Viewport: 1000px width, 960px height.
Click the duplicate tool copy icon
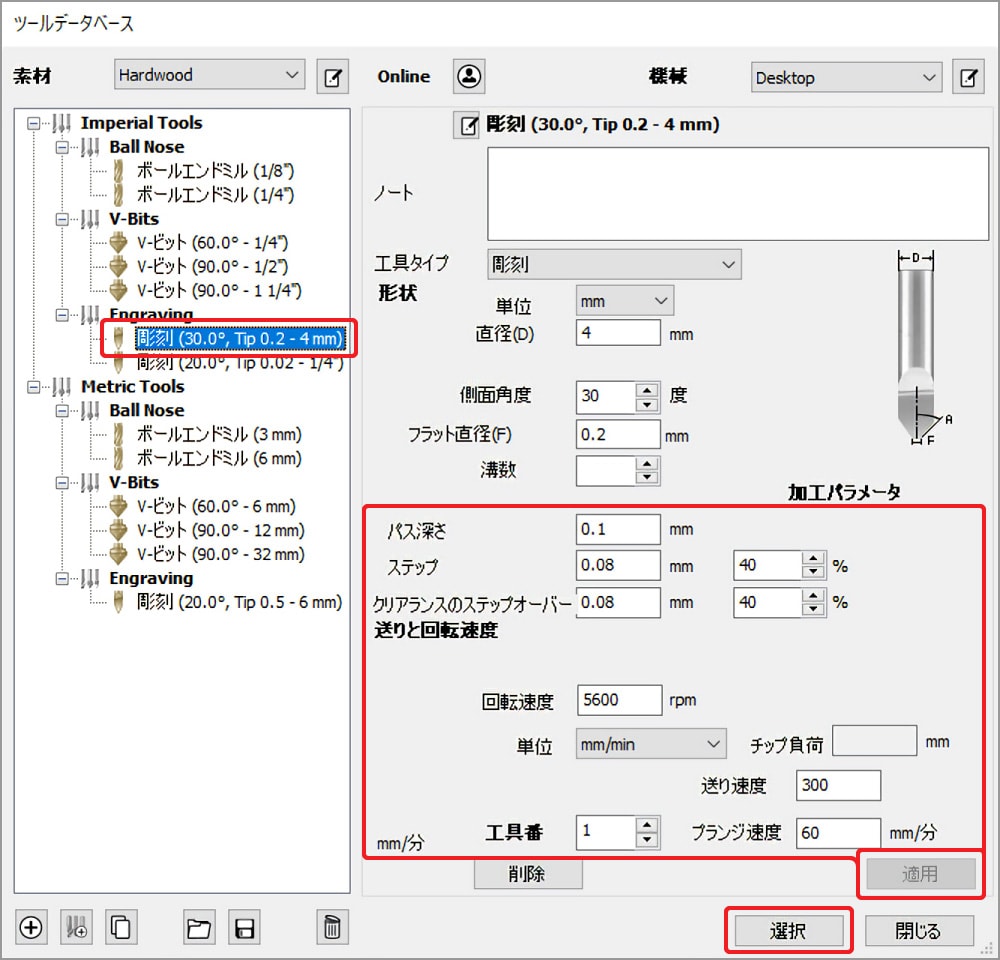(121, 927)
